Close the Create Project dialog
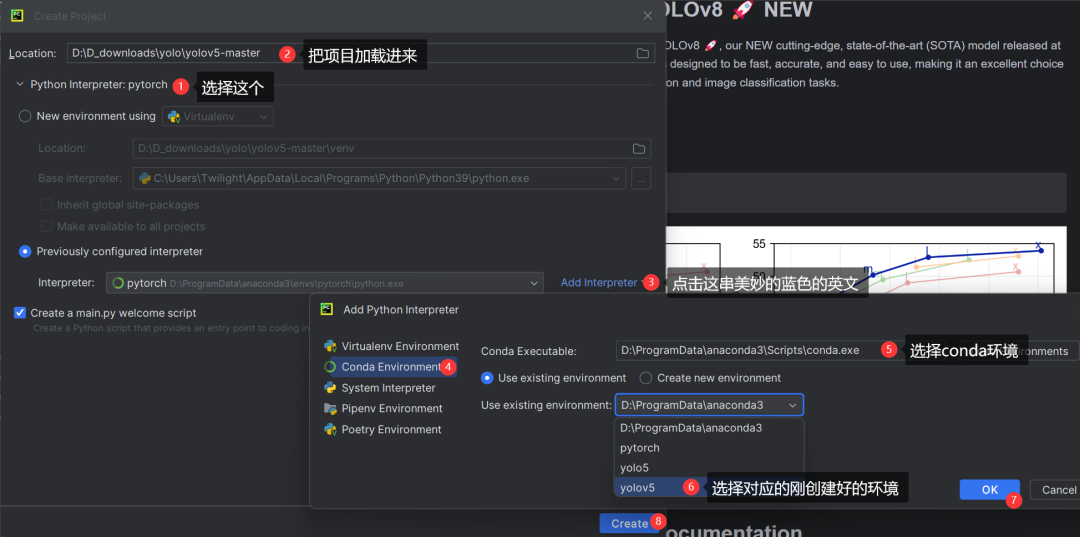Viewport: 1080px width, 537px height. pyautogui.click(x=647, y=15)
